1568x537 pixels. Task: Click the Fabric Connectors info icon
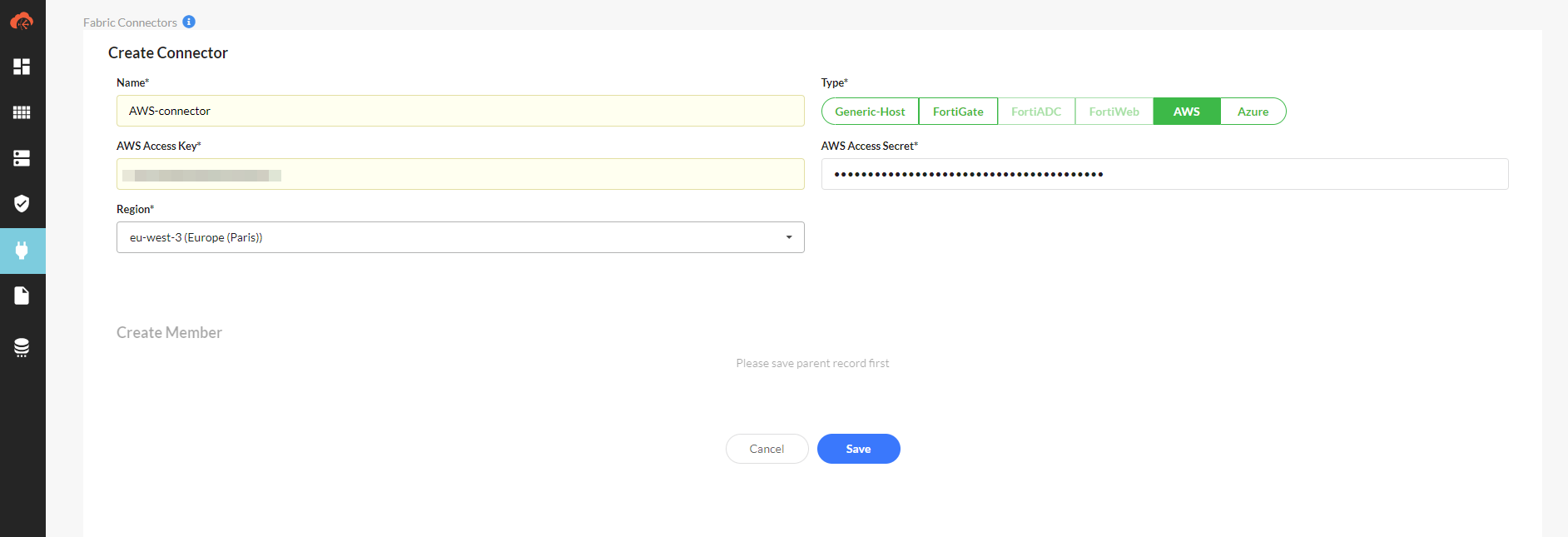189,22
